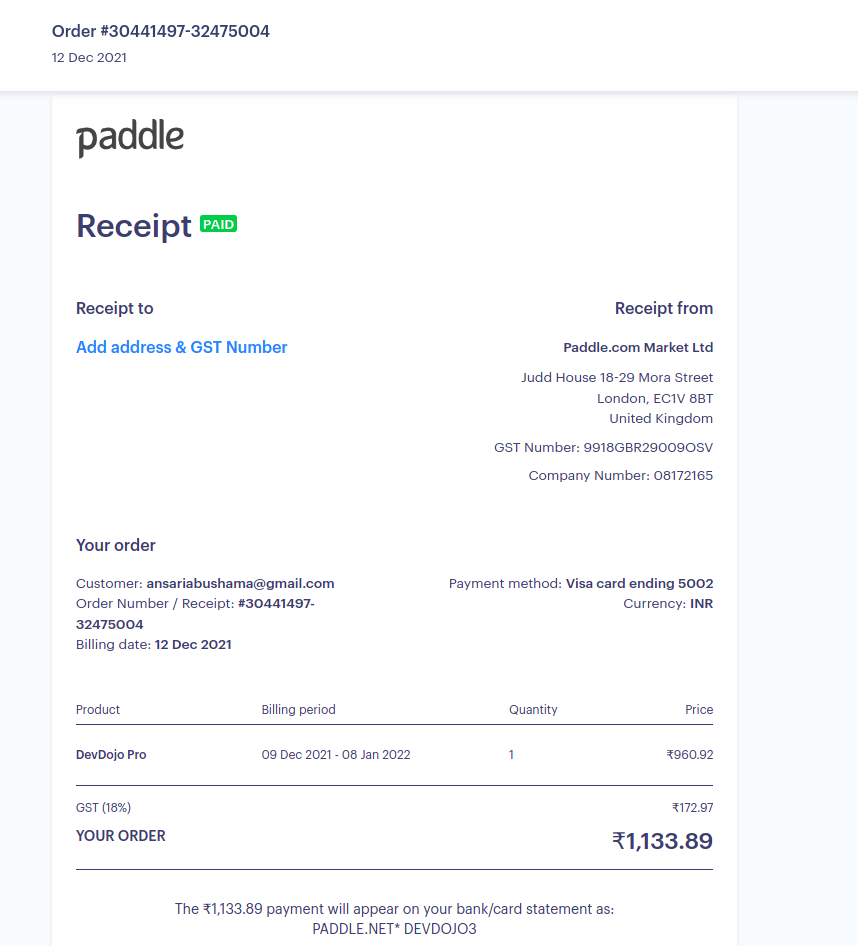Click the customer email ansariabushama@gmail.com

(240, 583)
